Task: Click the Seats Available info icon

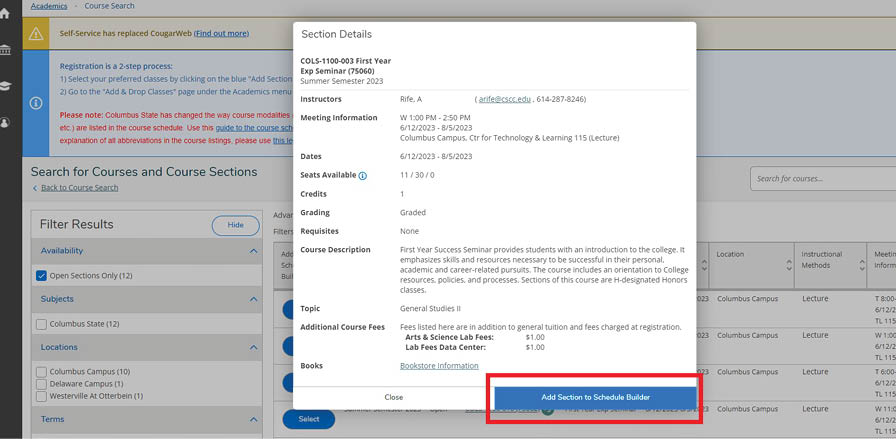Action: point(362,176)
